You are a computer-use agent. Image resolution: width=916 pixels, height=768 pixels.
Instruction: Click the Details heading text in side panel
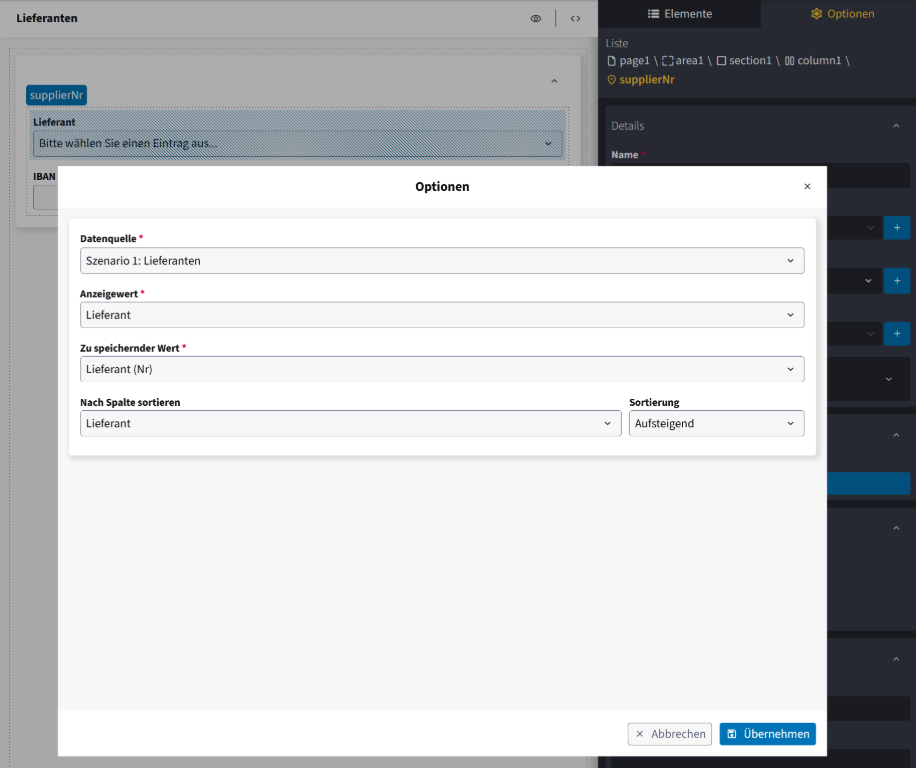coord(627,126)
